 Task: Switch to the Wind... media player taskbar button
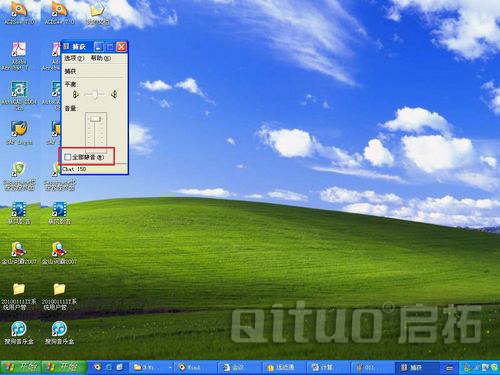click(x=197, y=367)
